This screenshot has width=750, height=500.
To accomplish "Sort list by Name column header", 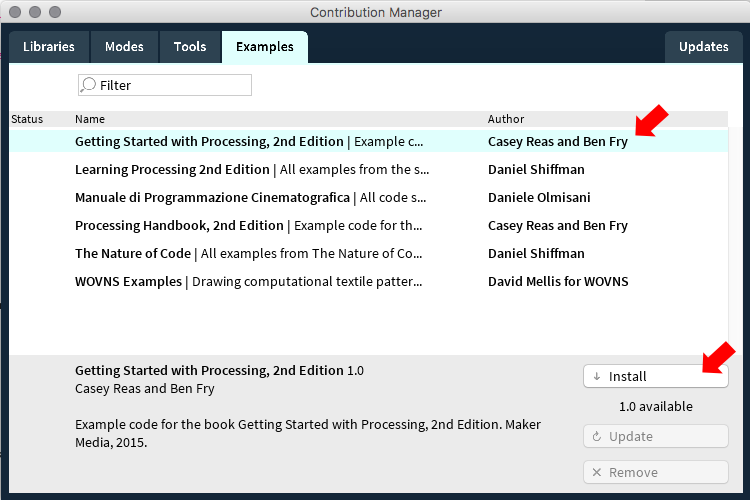I will (x=90, y=119).
